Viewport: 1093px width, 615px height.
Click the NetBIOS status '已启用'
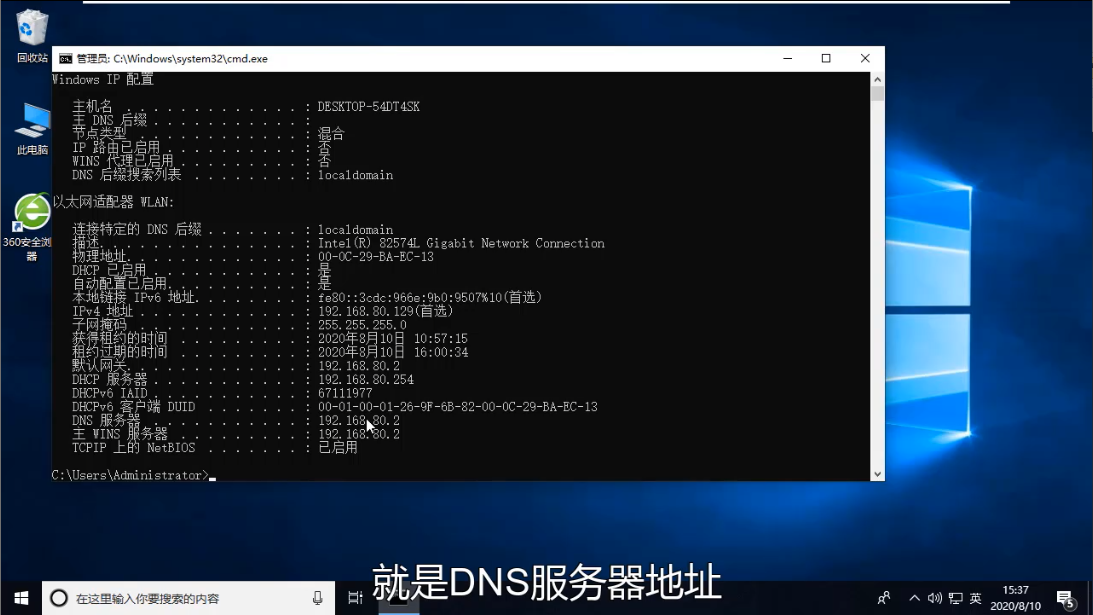tap(337, 448)
